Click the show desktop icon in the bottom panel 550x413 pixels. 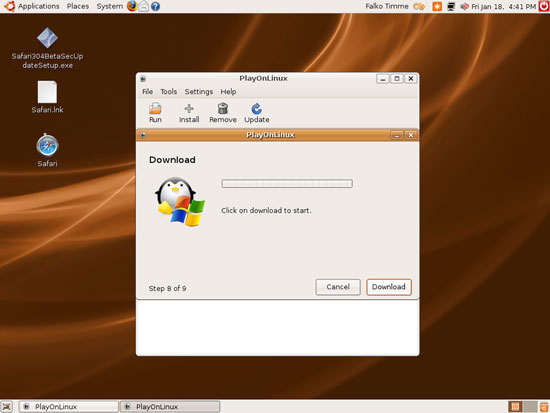click(x=7, y=407)
